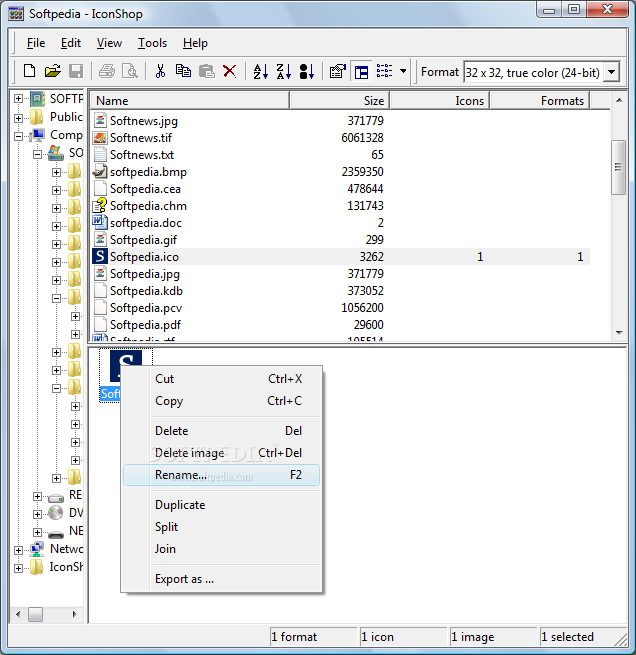This screenshot has height=655, width=636.
Task: Sort the list by the Size column header
Action: tap(339, 101)
